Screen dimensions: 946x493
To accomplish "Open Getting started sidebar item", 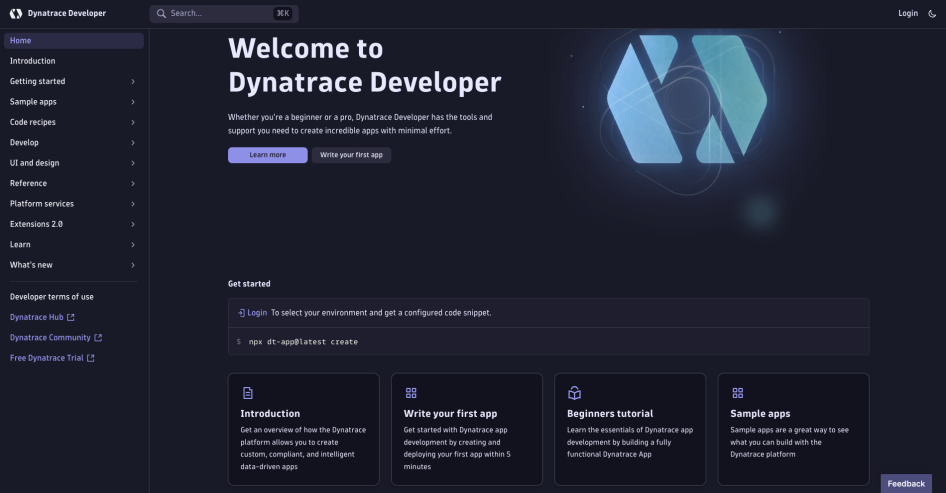I will pos(37,81).
